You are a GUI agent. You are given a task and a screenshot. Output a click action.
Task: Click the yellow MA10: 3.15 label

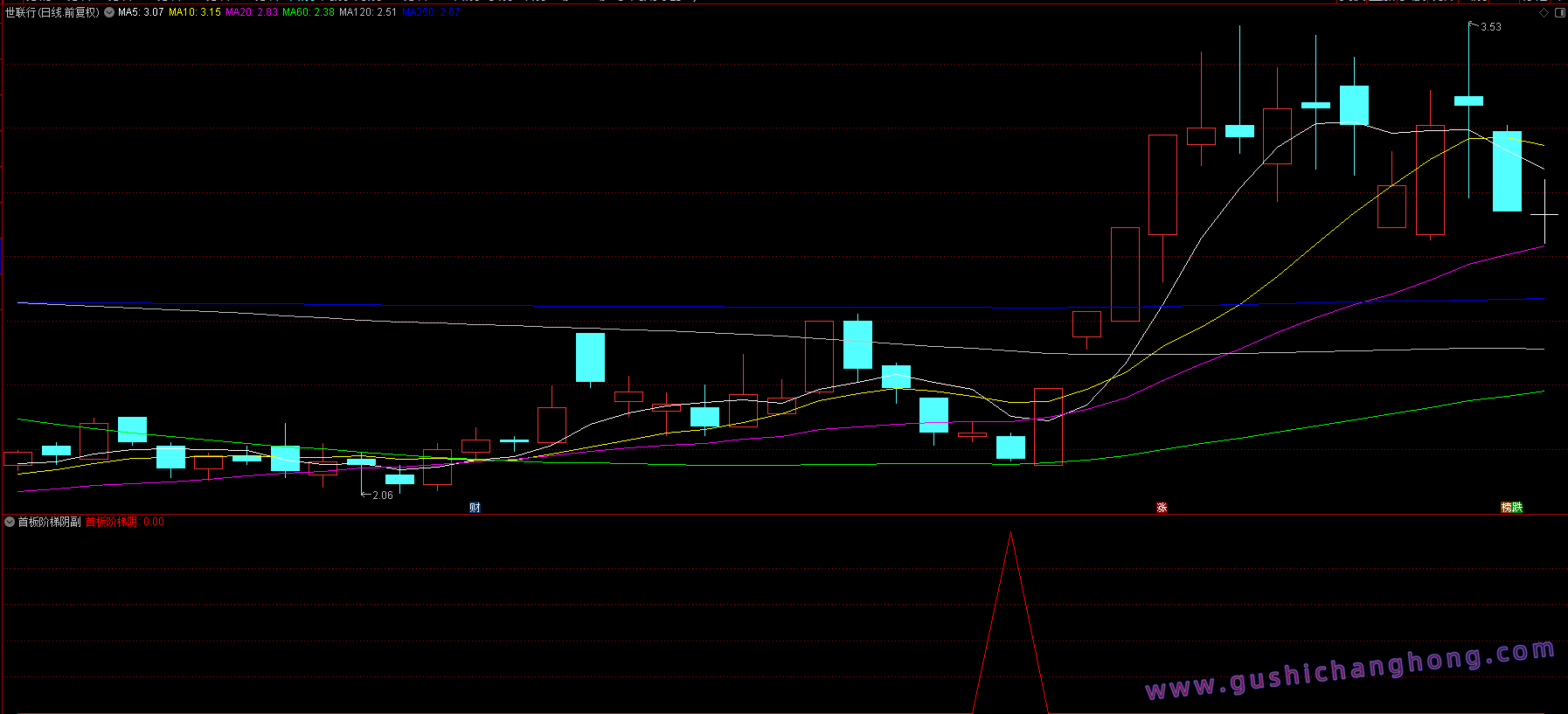(195, 12)
